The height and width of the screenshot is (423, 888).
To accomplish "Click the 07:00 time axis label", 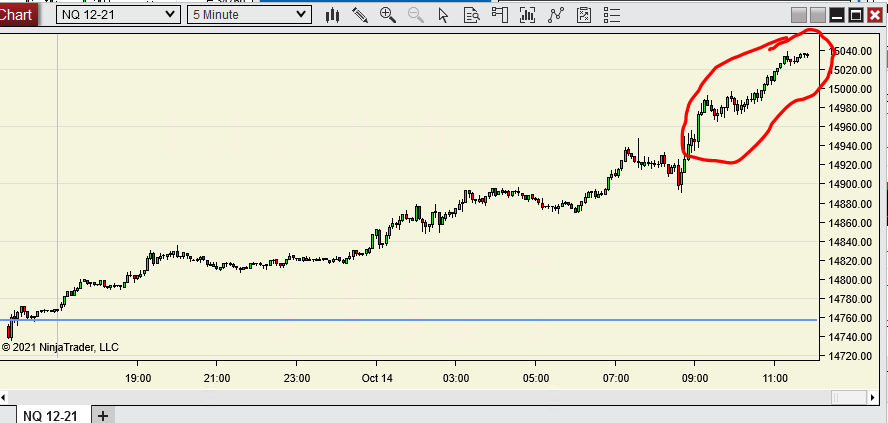I will pyautogui.click(x=616, y=378).
